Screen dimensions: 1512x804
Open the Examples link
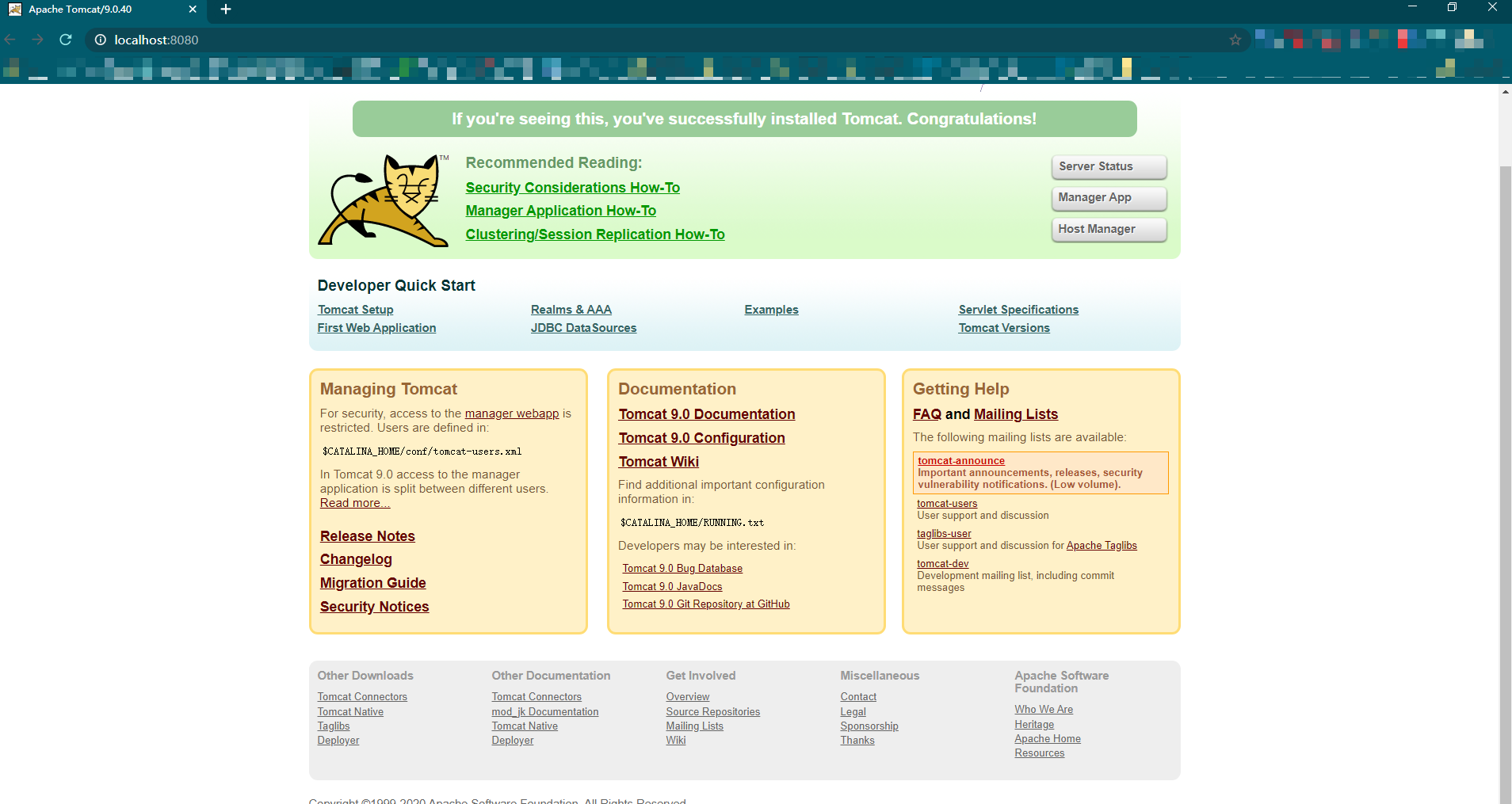coord(772,310)
